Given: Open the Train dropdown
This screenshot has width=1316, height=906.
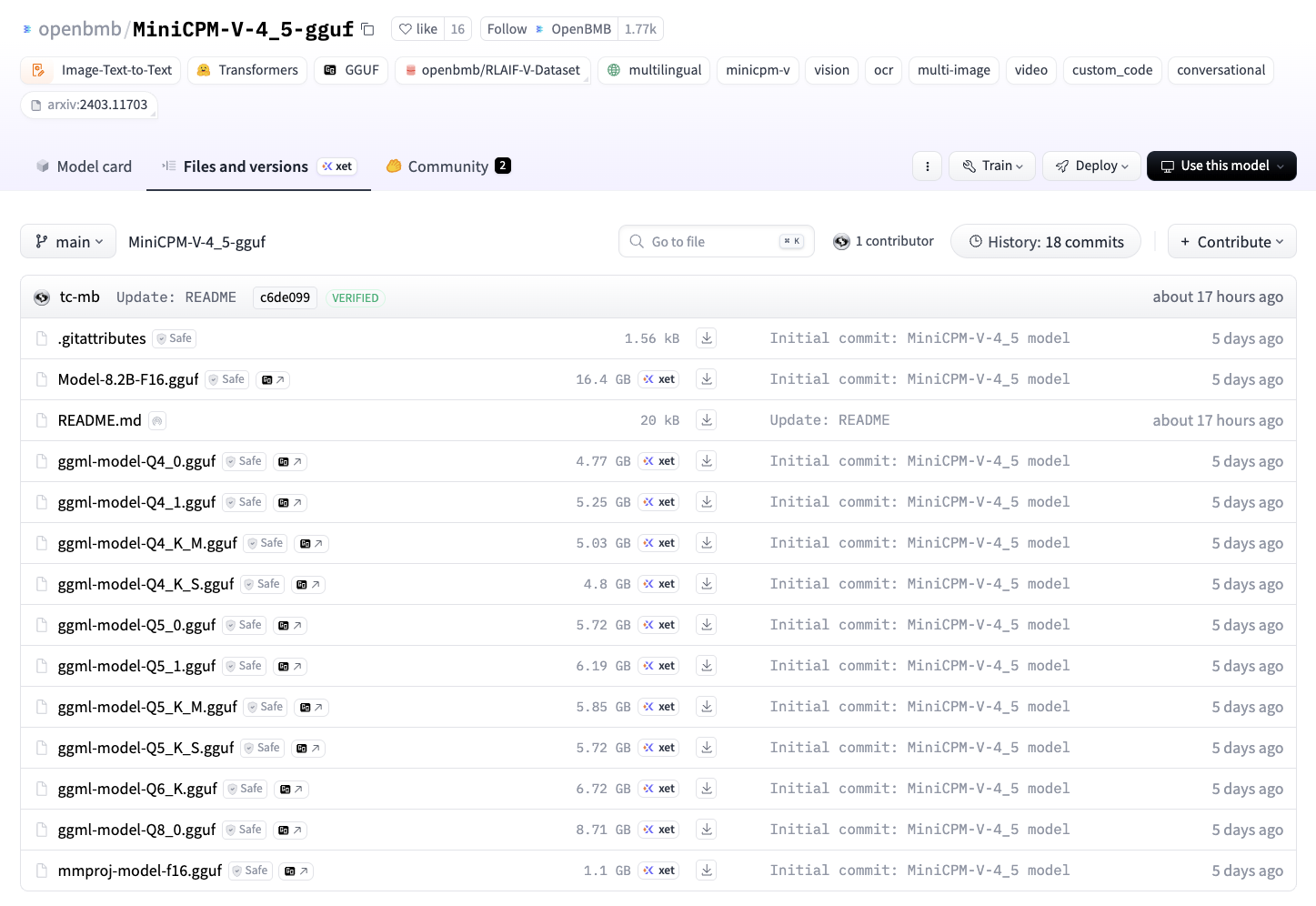Looking at the screenshot, I should pos(992,166).
